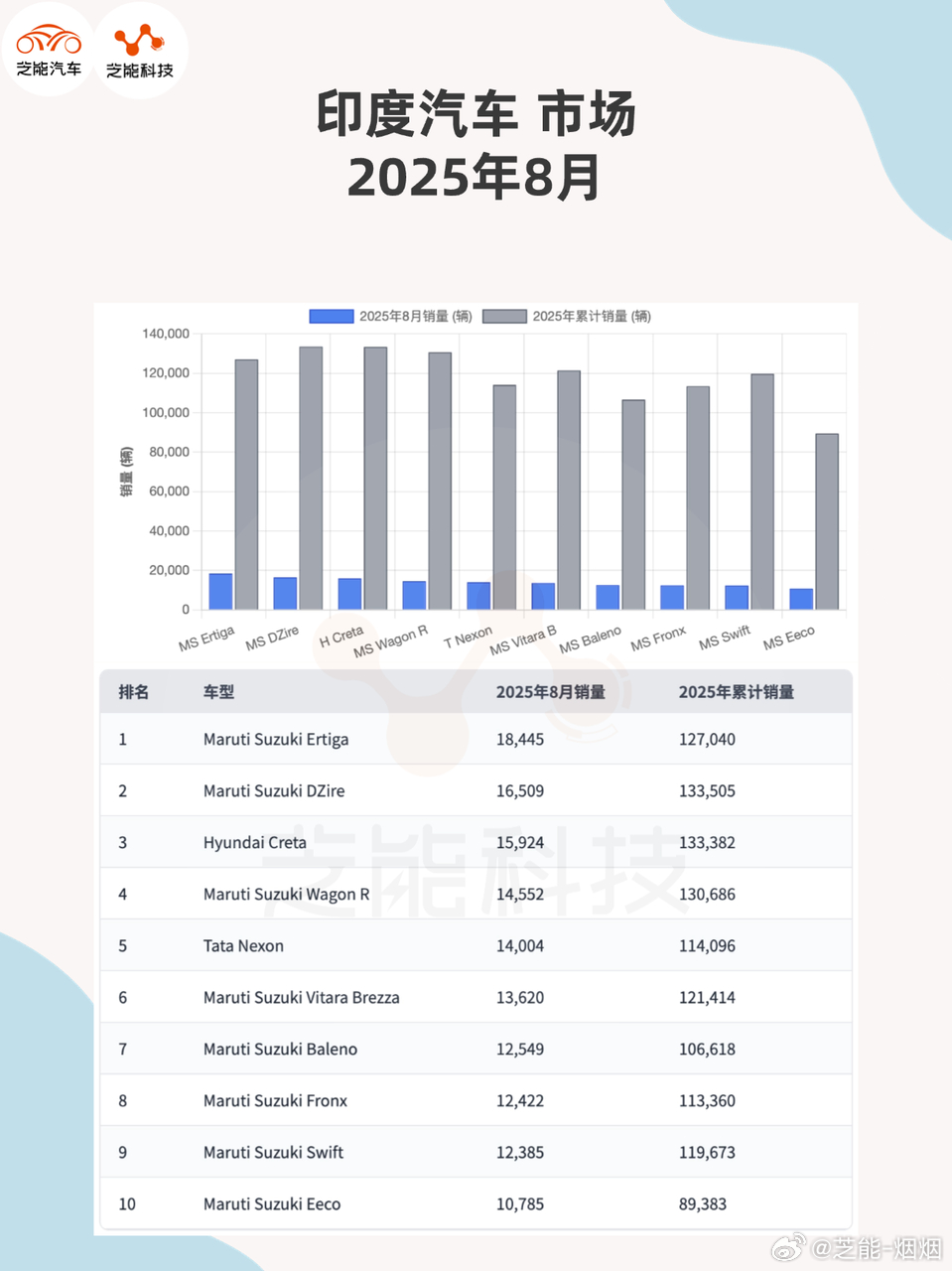
Task: Click August sales value 12,422
Action: (x=520, y=1101)
